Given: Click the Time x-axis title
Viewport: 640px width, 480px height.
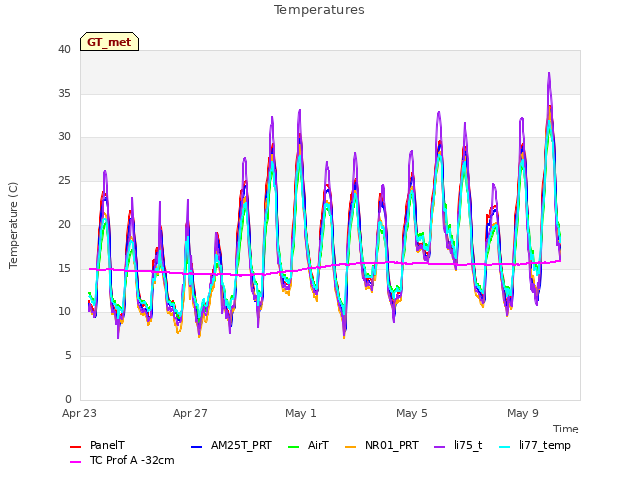Looking at the screenshot, I should click(x=566, y=429).
